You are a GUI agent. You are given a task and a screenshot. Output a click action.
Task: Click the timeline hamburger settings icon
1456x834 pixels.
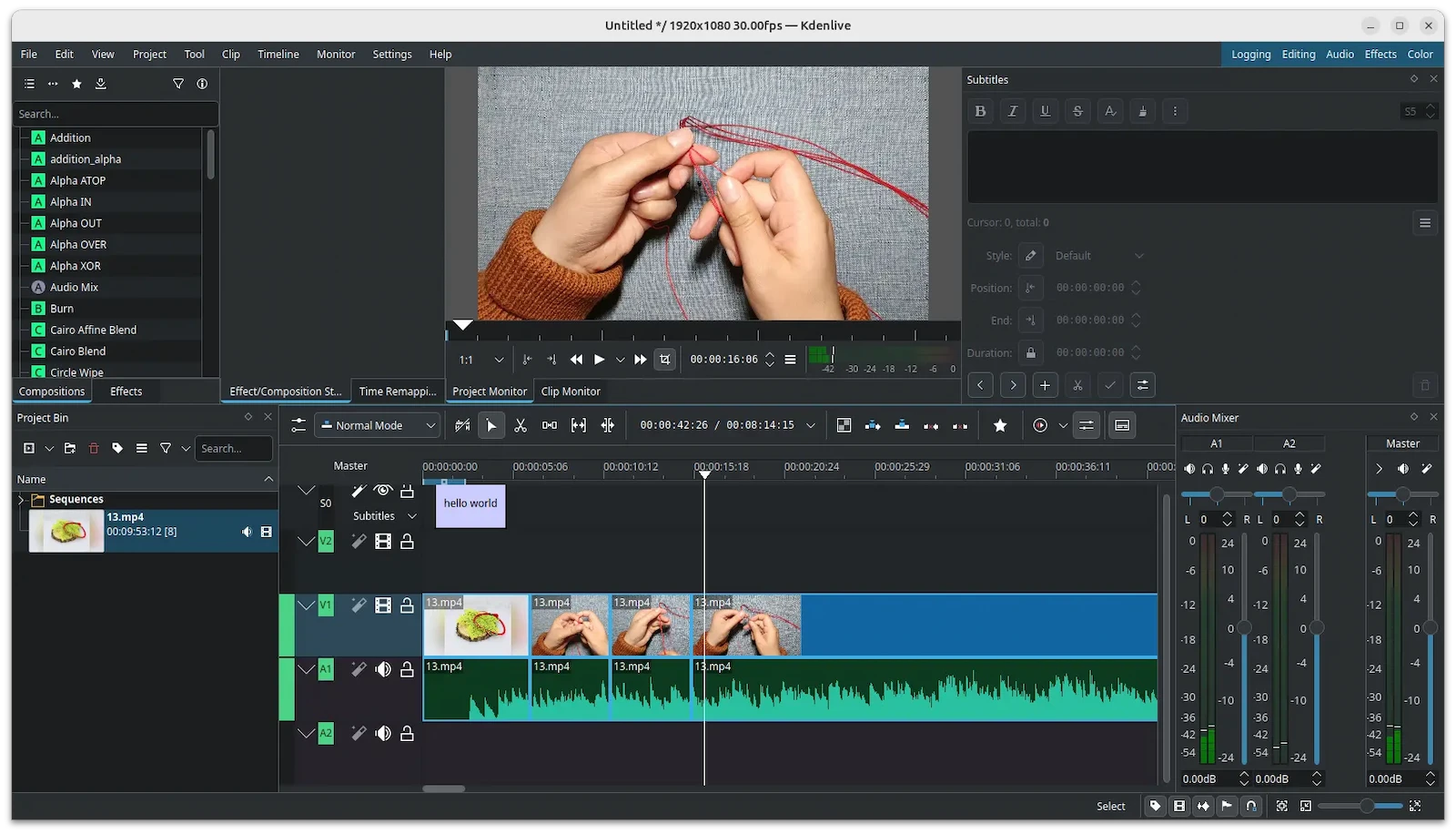298,425
